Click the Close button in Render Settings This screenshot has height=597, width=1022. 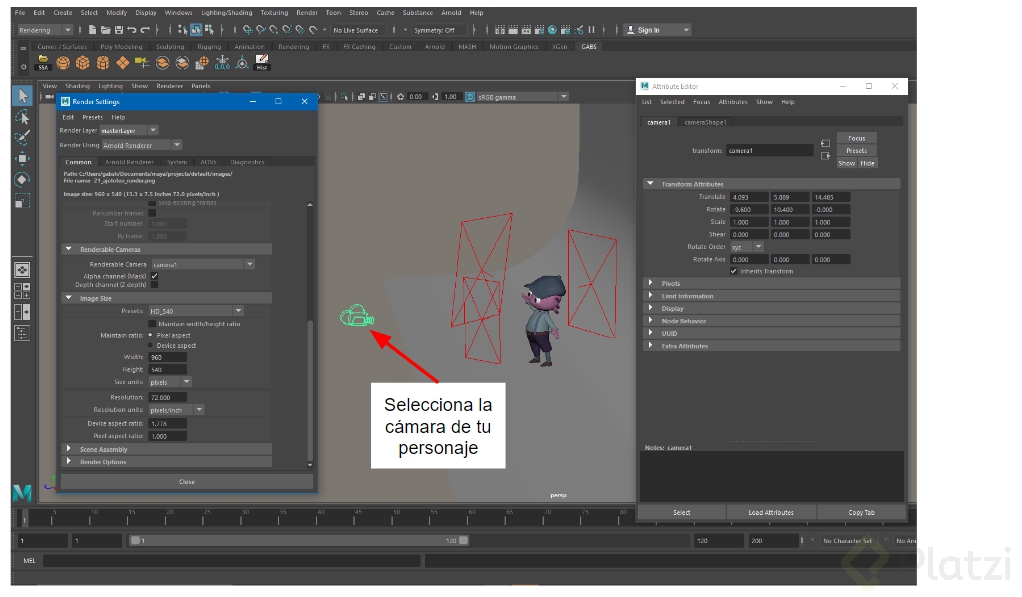[x=187, y=482]
